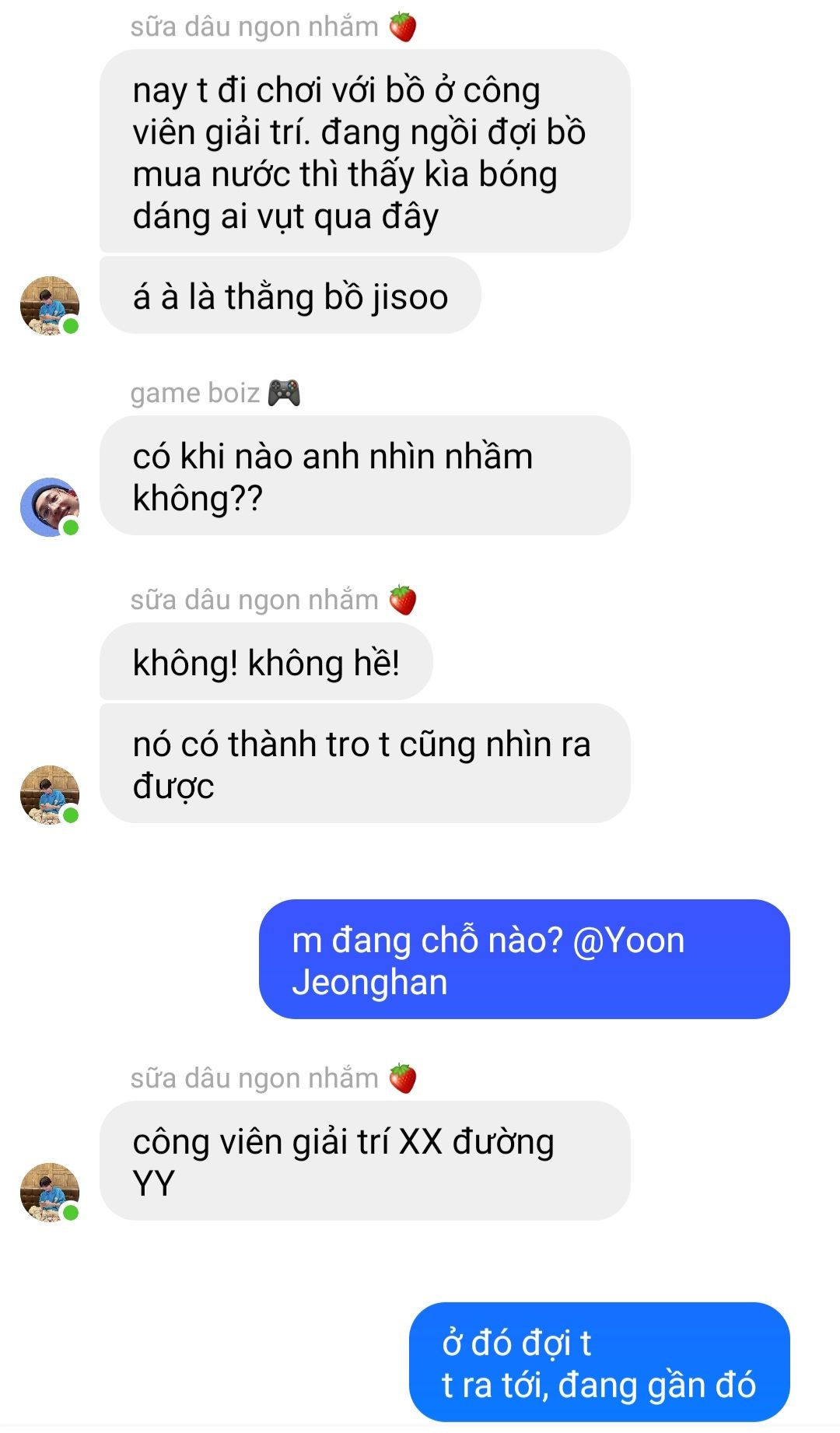Tap avatar beside 'nó có thành tro' message
The width and height of the screenshot is (840, 1433).
point(50,795)
